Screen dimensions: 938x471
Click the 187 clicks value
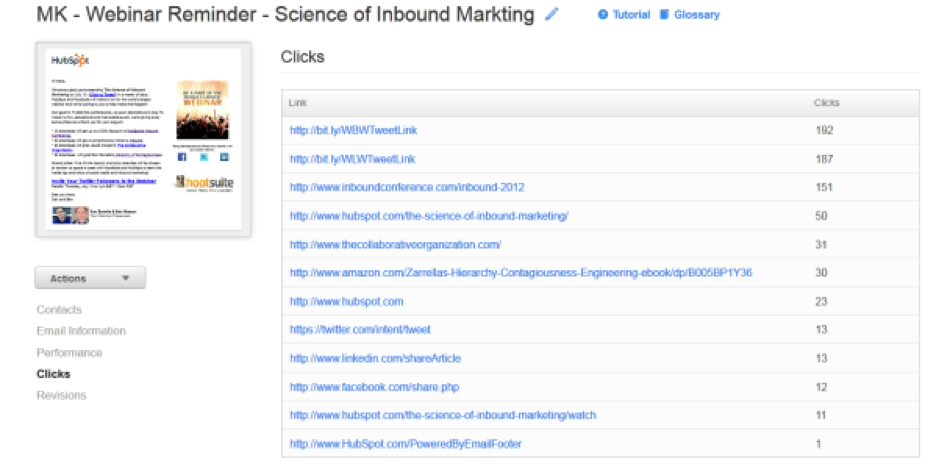[824, 159]
